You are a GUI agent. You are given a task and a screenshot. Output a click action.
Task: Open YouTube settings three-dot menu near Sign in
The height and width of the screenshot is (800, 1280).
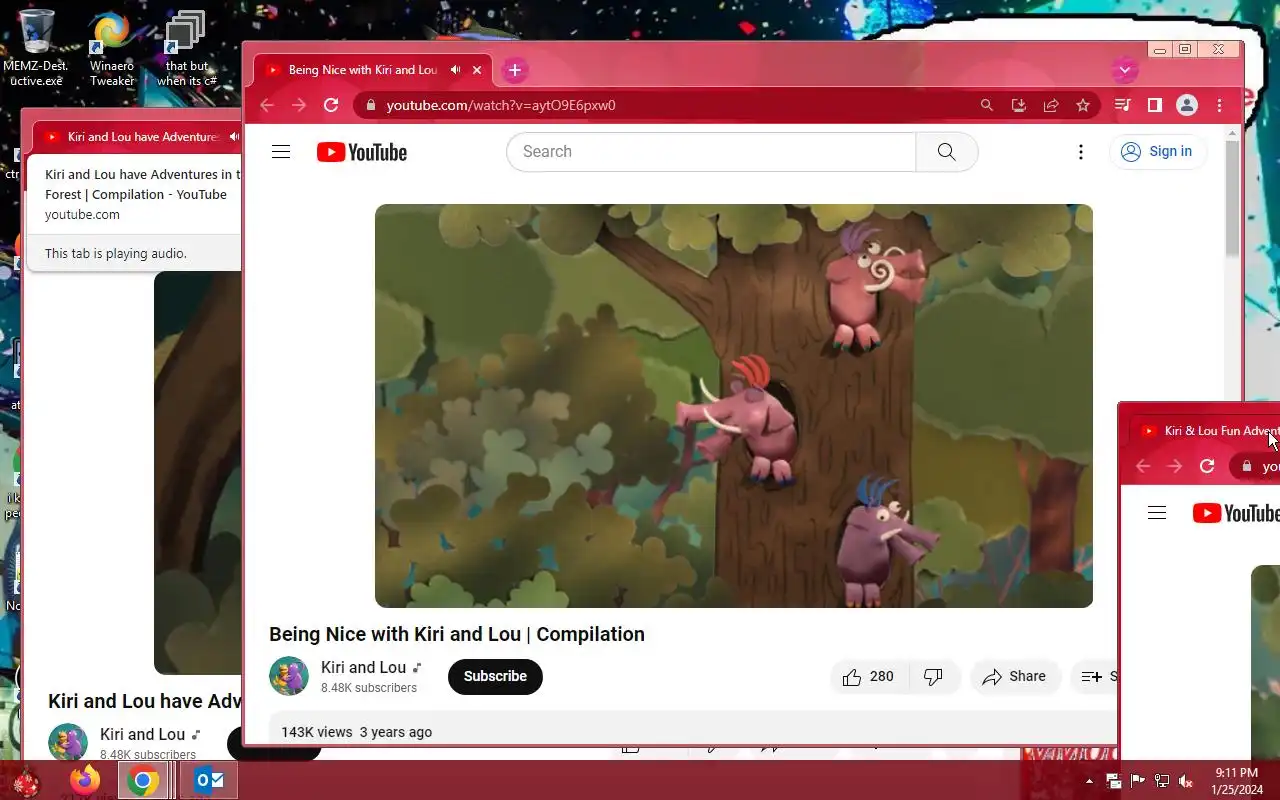pos(1080,152)
